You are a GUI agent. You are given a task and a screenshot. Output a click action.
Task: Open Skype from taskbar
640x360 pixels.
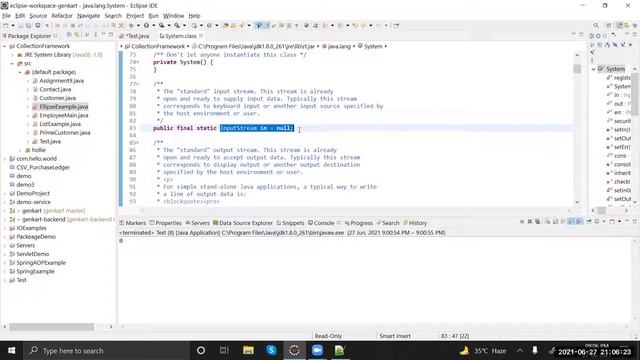(x=271, y=350)
